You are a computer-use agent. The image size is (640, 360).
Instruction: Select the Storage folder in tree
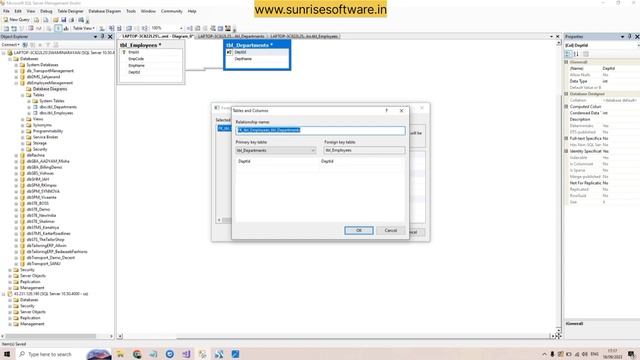coord(40,143)
